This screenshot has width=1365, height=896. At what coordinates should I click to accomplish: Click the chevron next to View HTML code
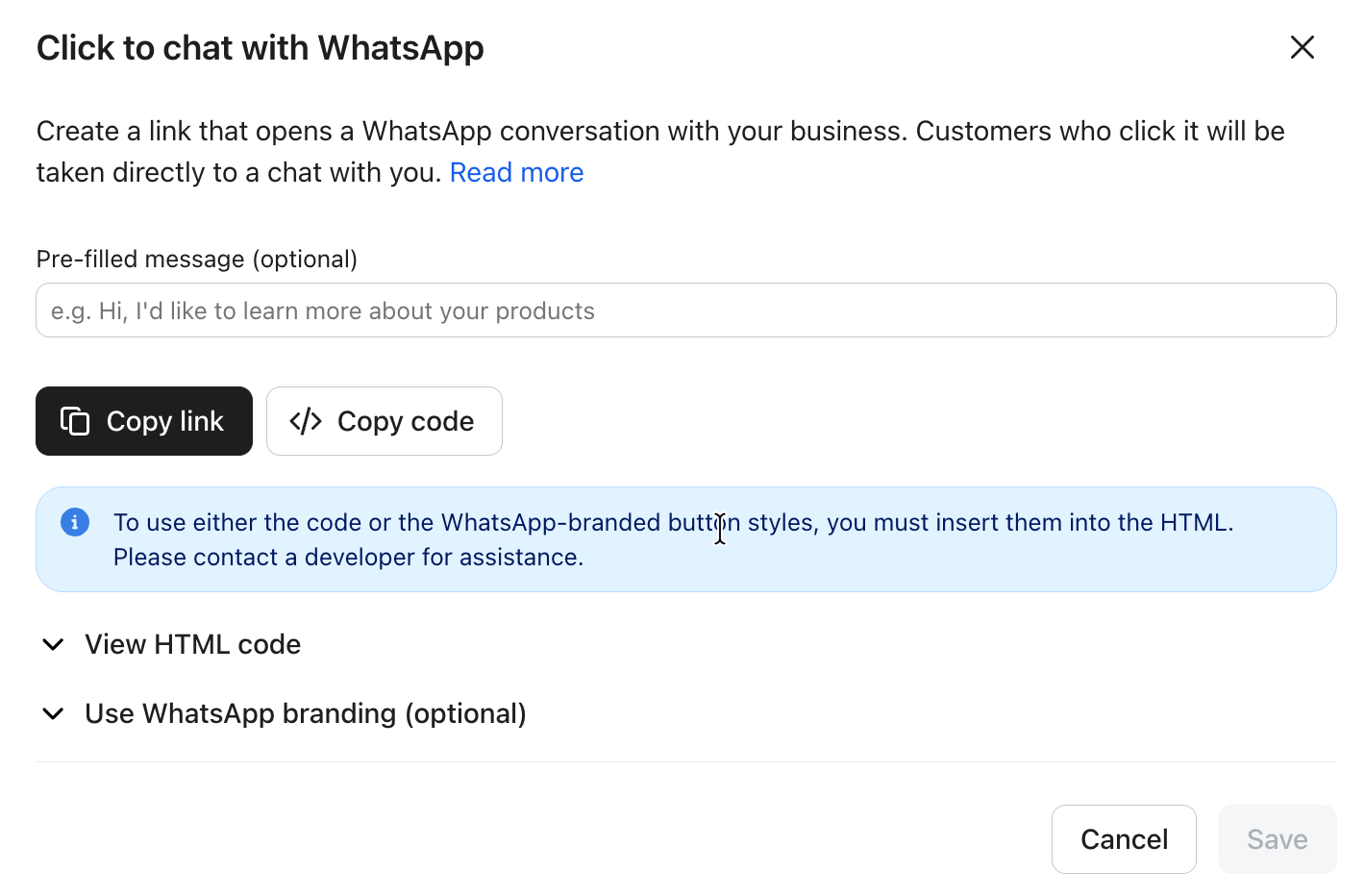pyautogui.click(x=53, y=644)
